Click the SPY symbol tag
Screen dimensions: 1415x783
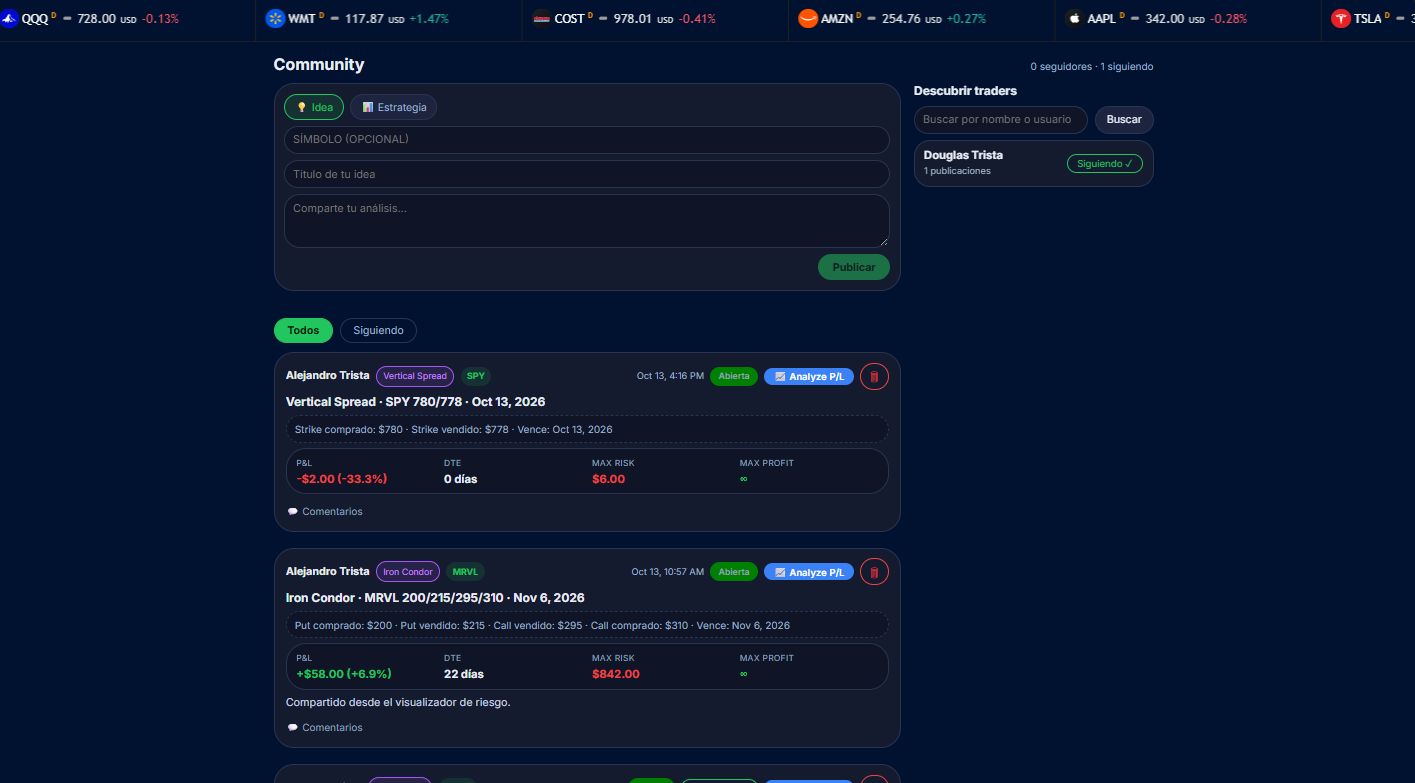point(476,376)
